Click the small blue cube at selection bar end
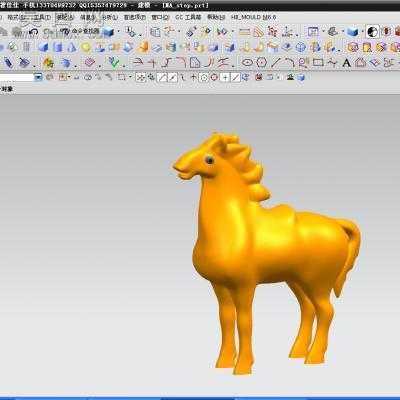 [x=301, y=77]
